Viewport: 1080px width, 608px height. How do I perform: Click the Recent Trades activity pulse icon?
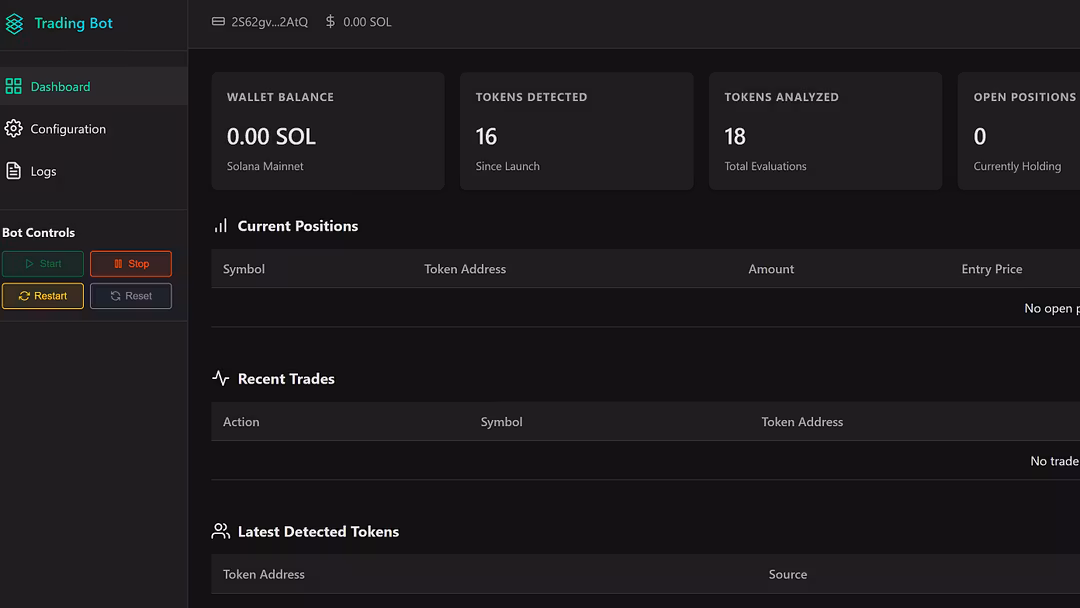coord(221,379)
